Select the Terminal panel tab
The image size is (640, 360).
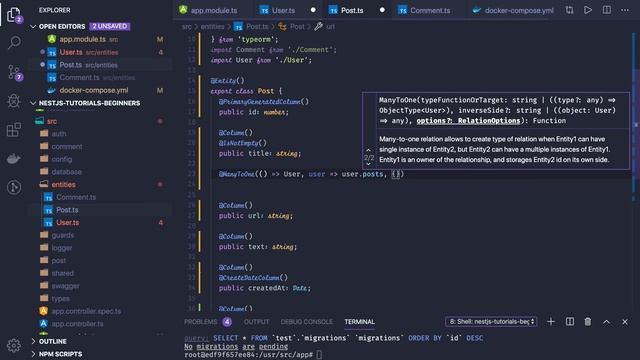[x=359, y=322]
